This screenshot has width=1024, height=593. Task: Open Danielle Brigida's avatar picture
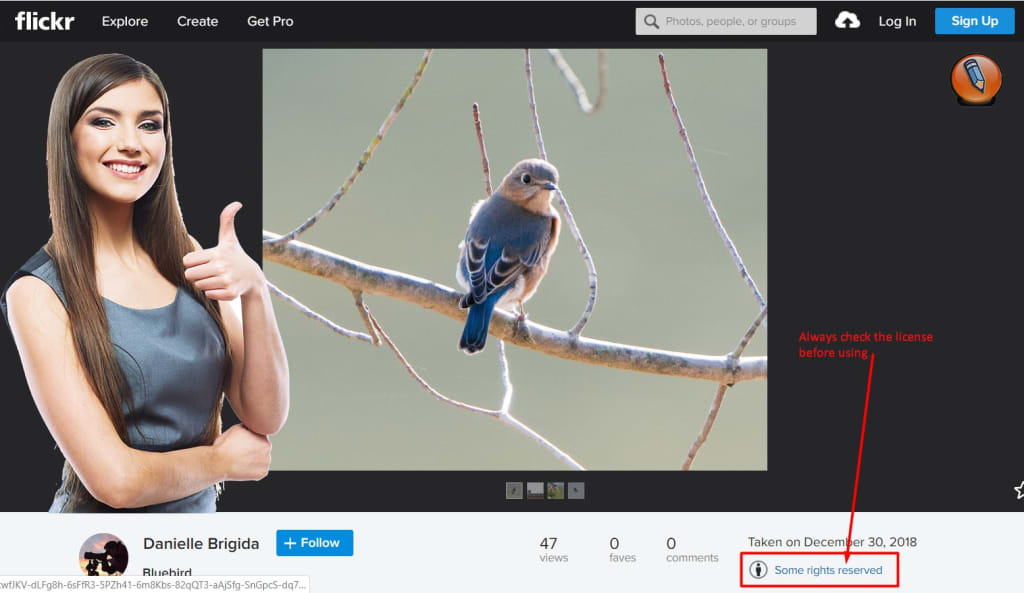coord(104,556)
